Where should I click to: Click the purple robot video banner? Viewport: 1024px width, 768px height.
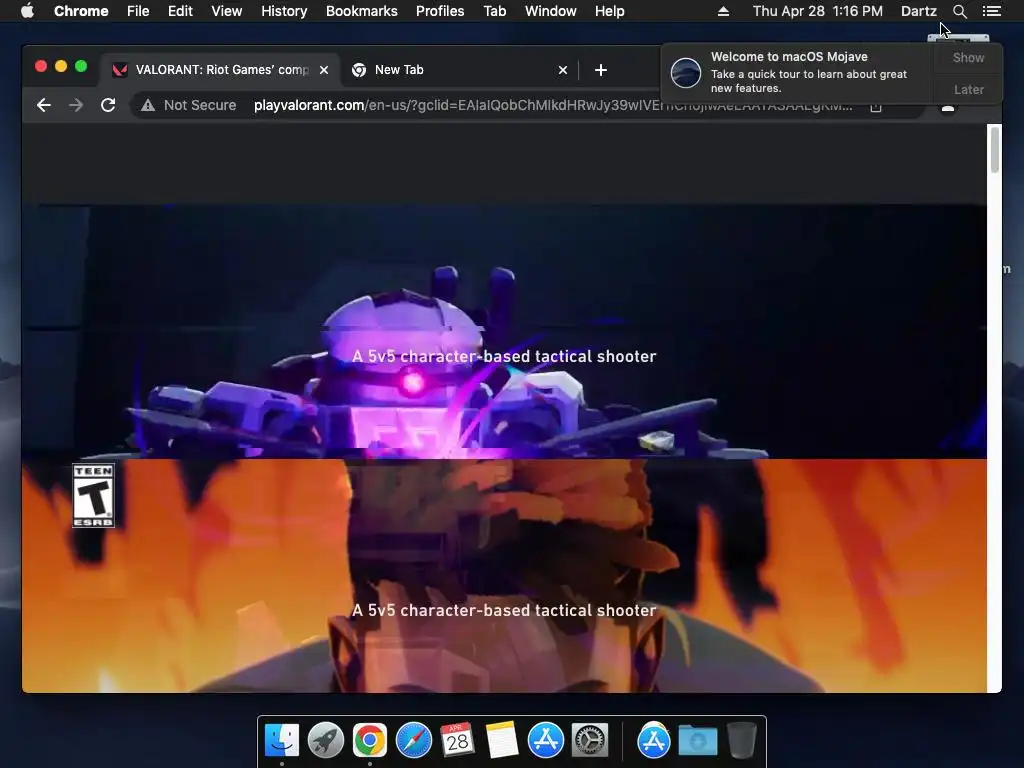504,332
